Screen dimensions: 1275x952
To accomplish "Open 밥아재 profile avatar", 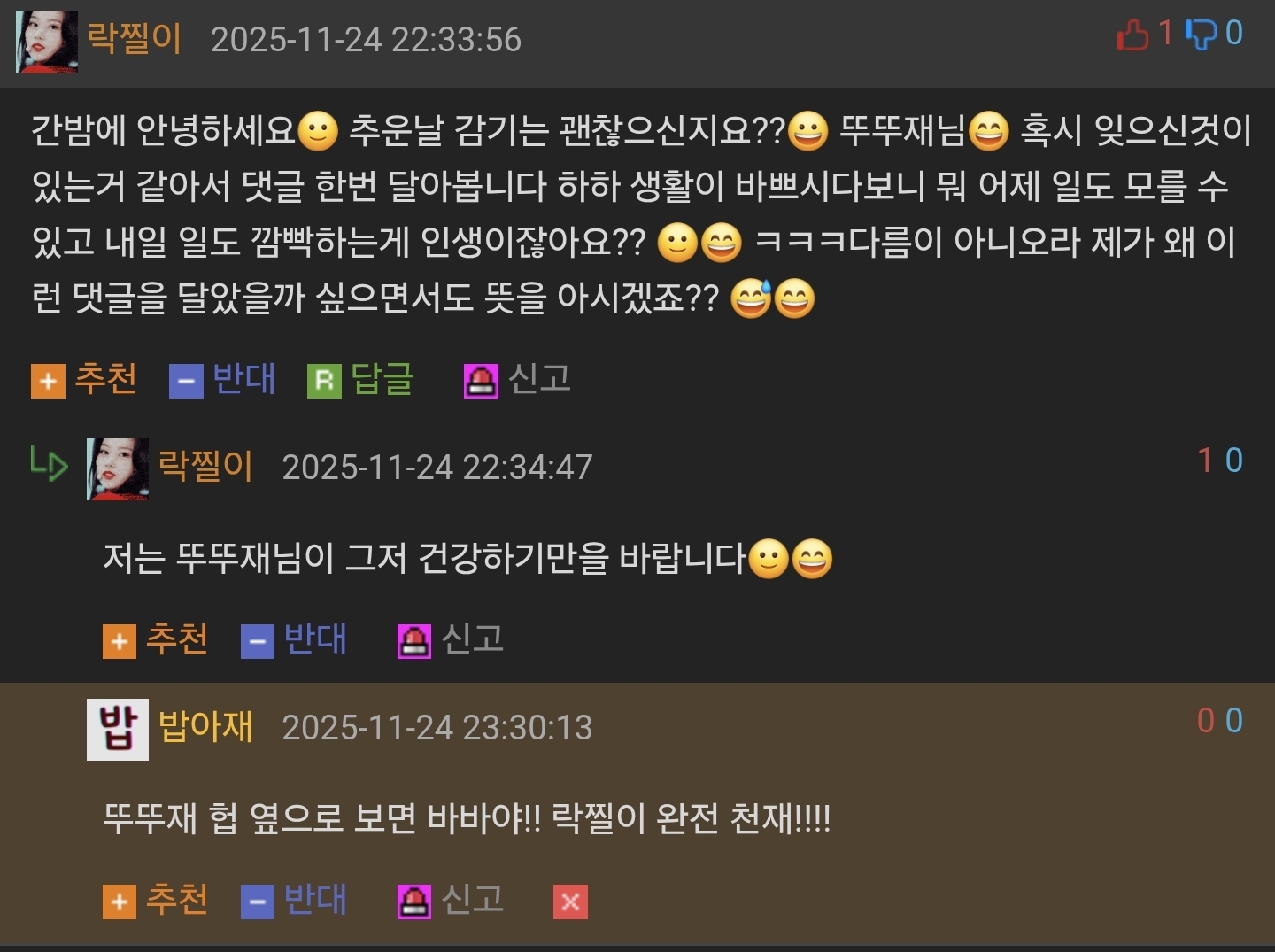I will click(118, 729).
